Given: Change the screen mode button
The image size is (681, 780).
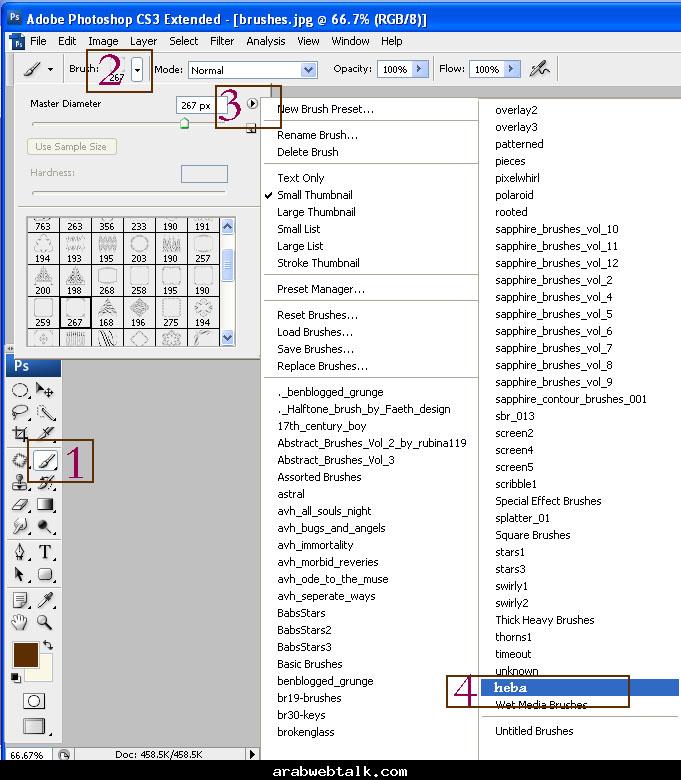Looking at the screenshot, I should coord(34,726).
